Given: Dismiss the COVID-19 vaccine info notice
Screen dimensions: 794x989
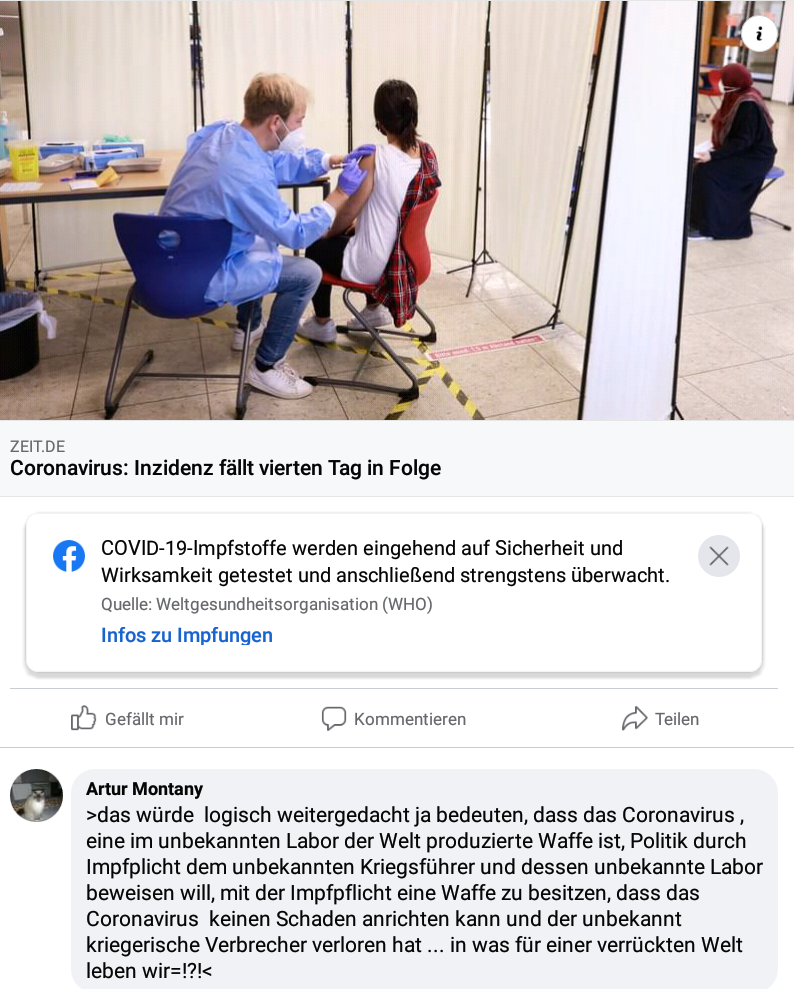Looking at the screenshot, I should (x=718, y=556).
